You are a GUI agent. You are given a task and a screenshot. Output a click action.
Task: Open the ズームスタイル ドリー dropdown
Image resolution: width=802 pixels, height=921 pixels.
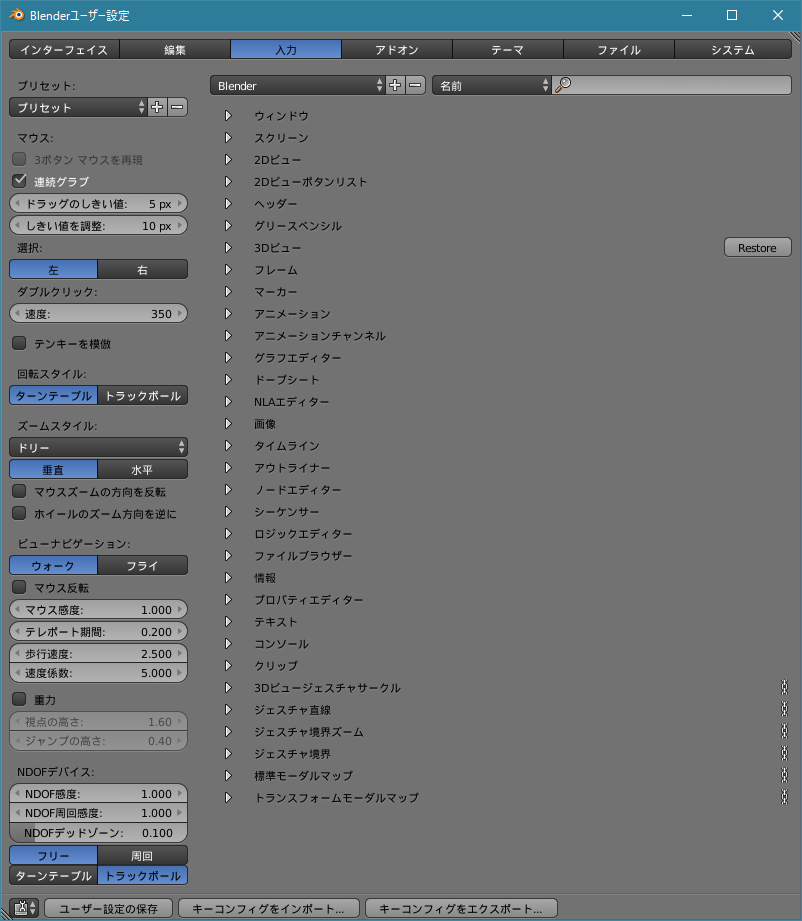click(98, 447)
